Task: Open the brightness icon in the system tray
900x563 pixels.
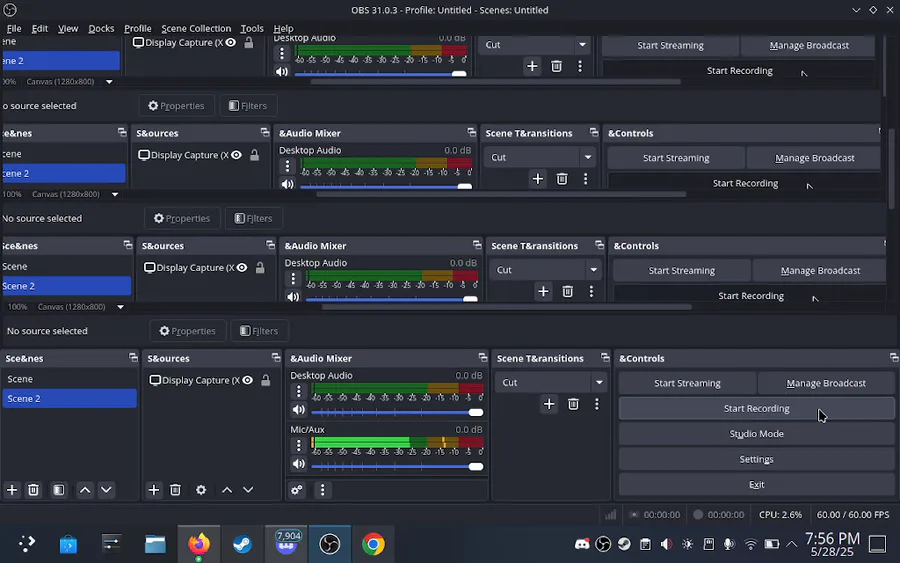Action: 688,543
